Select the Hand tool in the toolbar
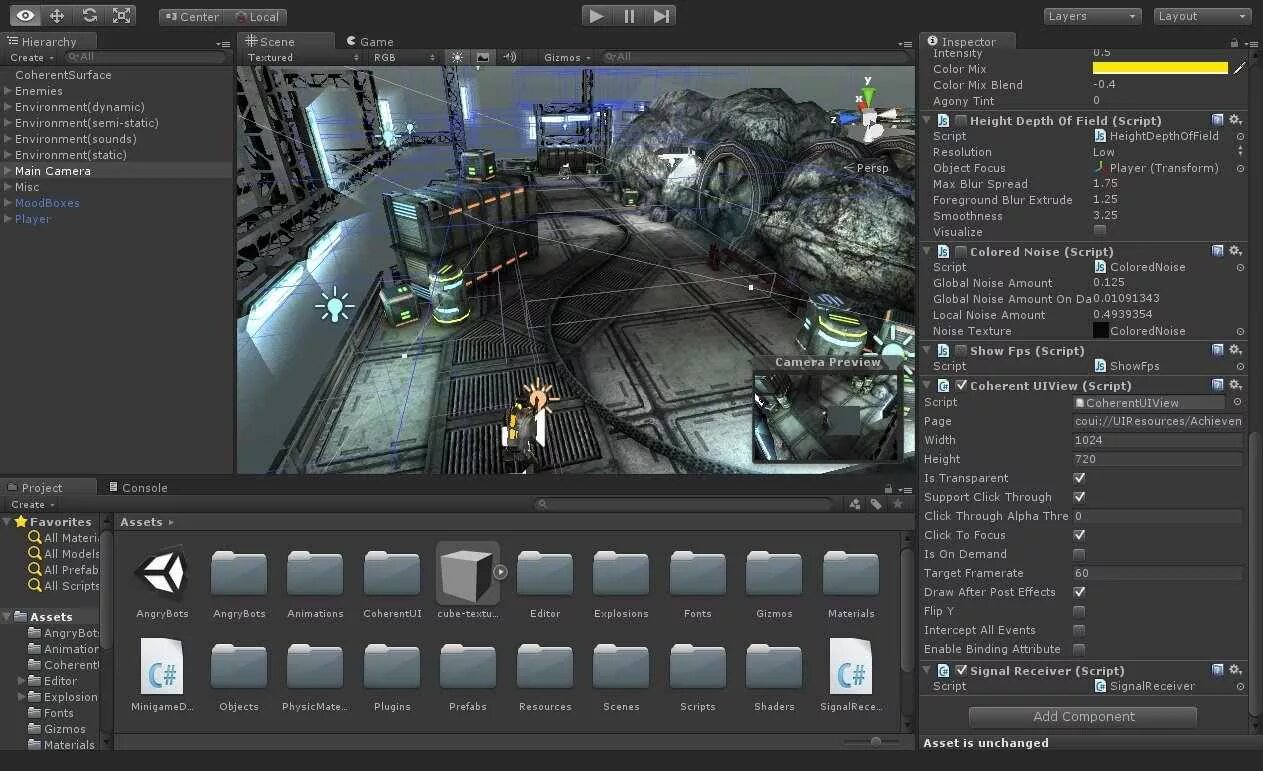Image resolution: width=1263 pixels, height=771 pixels. click(23, 15)
